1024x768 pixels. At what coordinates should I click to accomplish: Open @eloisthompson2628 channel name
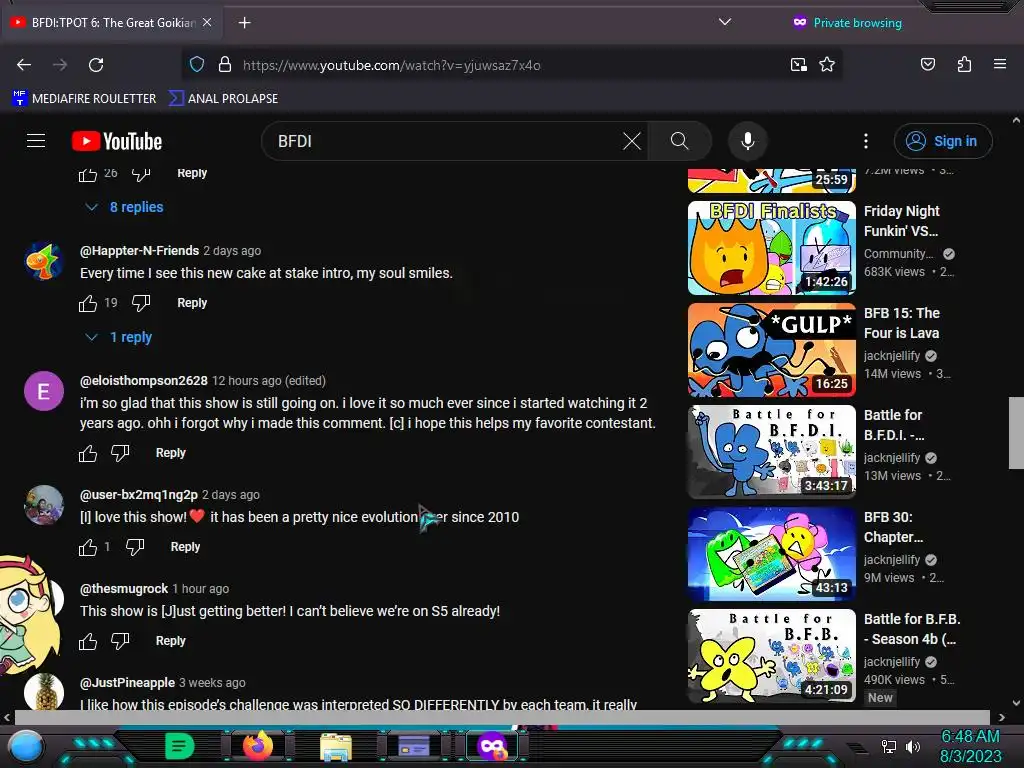[144, 381]
